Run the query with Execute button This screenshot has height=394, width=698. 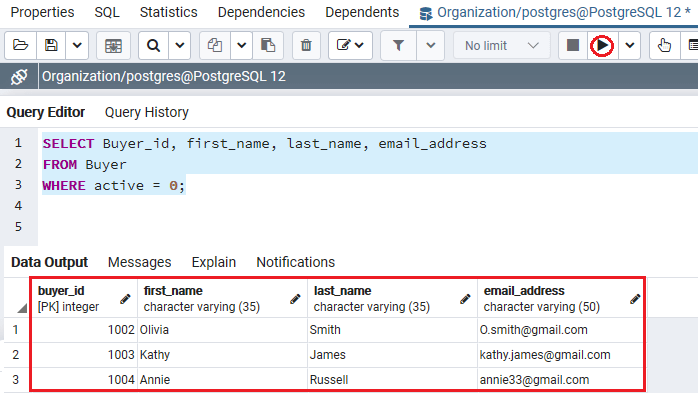point(602,45)
